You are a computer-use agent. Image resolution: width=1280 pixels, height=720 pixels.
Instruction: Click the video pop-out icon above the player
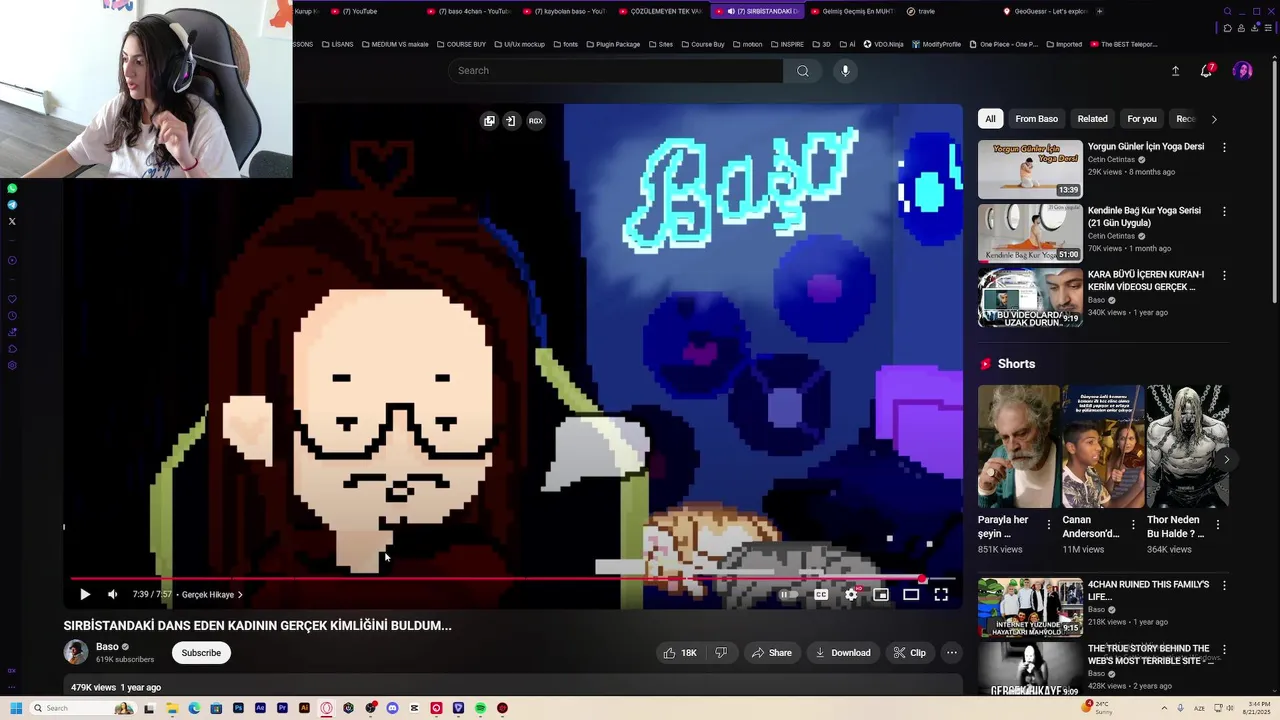click(489, 121)
